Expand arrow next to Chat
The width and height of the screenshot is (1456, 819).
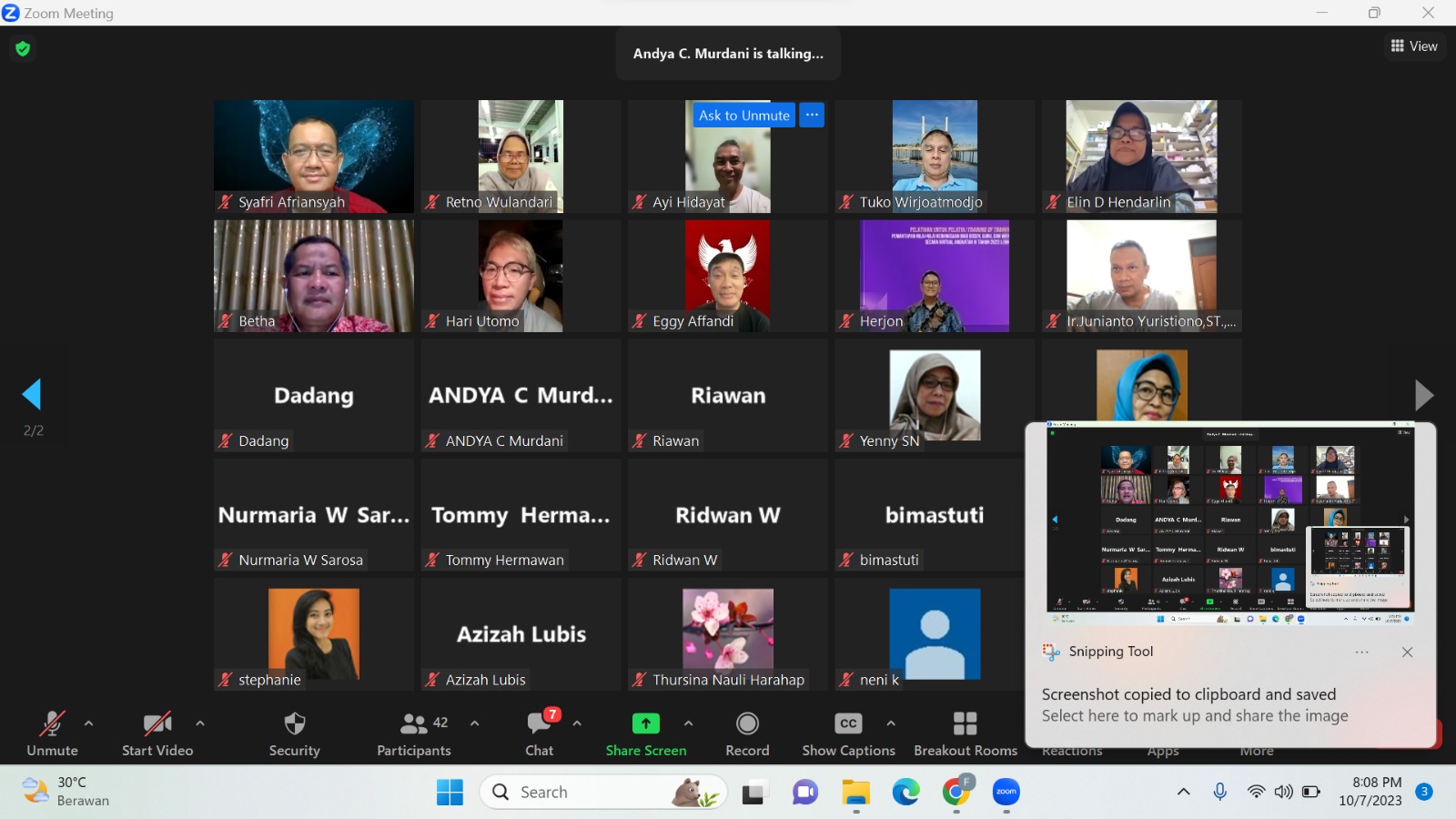(577, 723)
